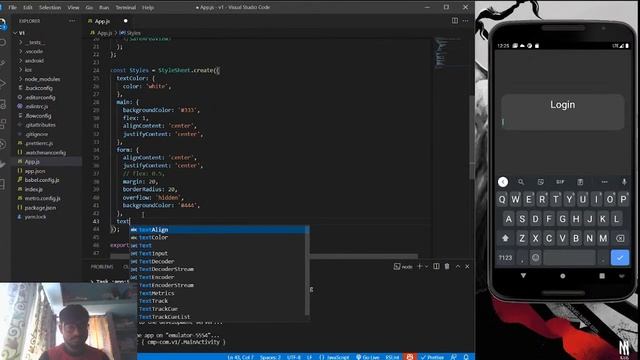Screen dimensions: 640x360
Task: Select textColor autocomplete suggestion
Action: click(219, 238)
